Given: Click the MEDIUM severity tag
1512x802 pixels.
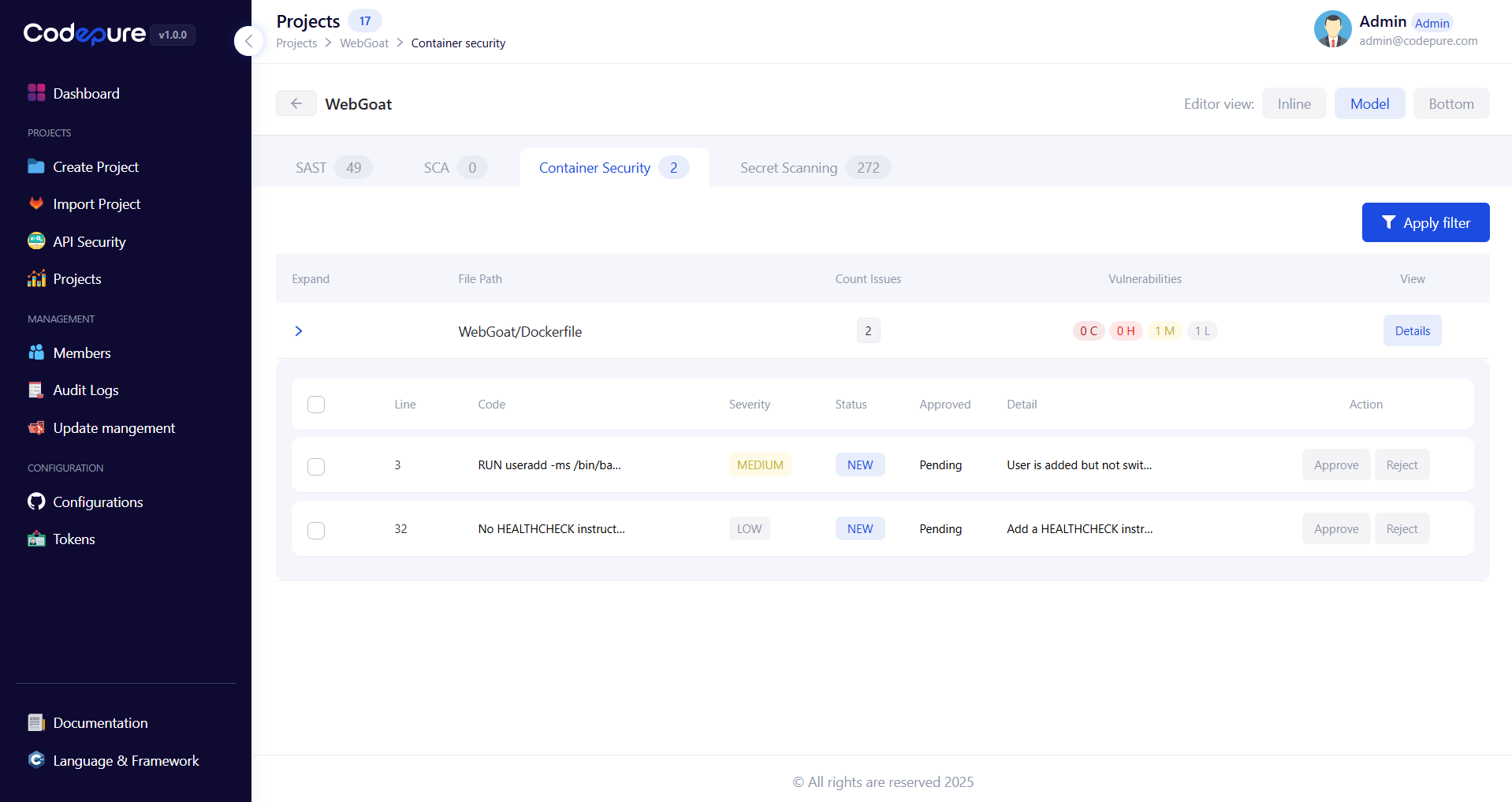Looking at the screenshot, I should pos(759,464).
